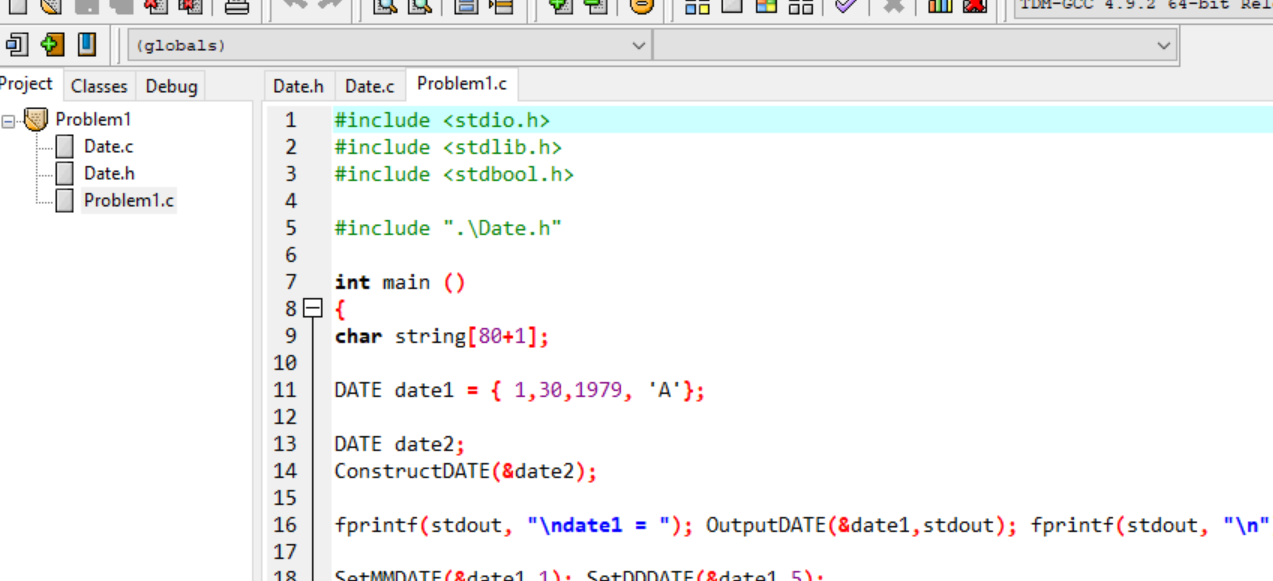The image size is (1273, 581).
Task: Click the '#include <stdbool.h>' line
Action: click(454, 174)
